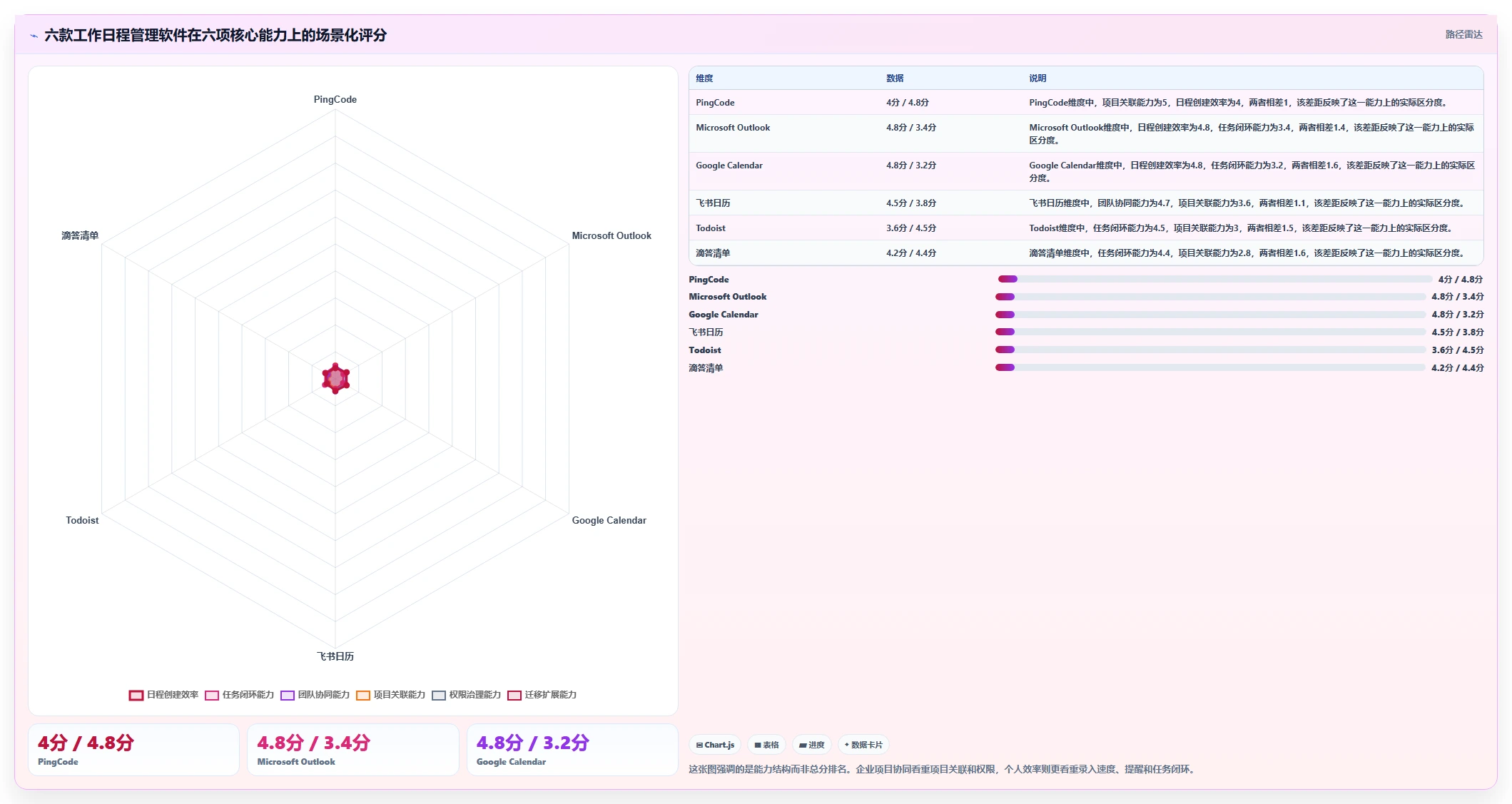Click the 数据 column header

coord(895,78)
